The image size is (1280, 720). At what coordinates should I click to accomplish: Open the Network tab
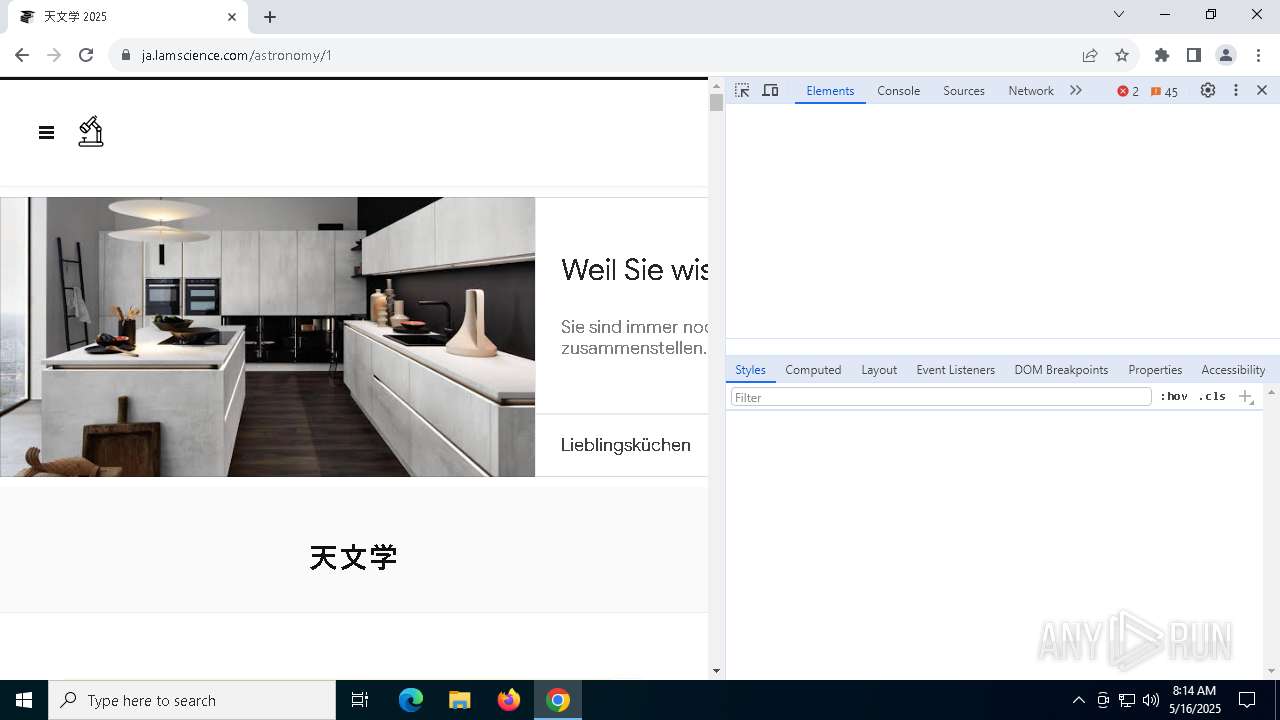(x=1031, y=90)
